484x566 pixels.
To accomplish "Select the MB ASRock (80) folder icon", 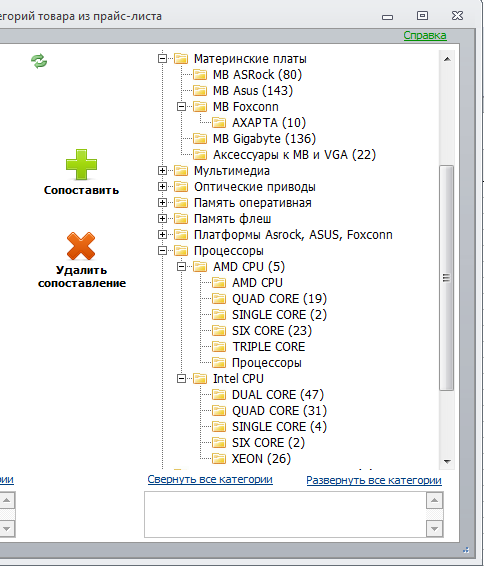I will point(200,75).
